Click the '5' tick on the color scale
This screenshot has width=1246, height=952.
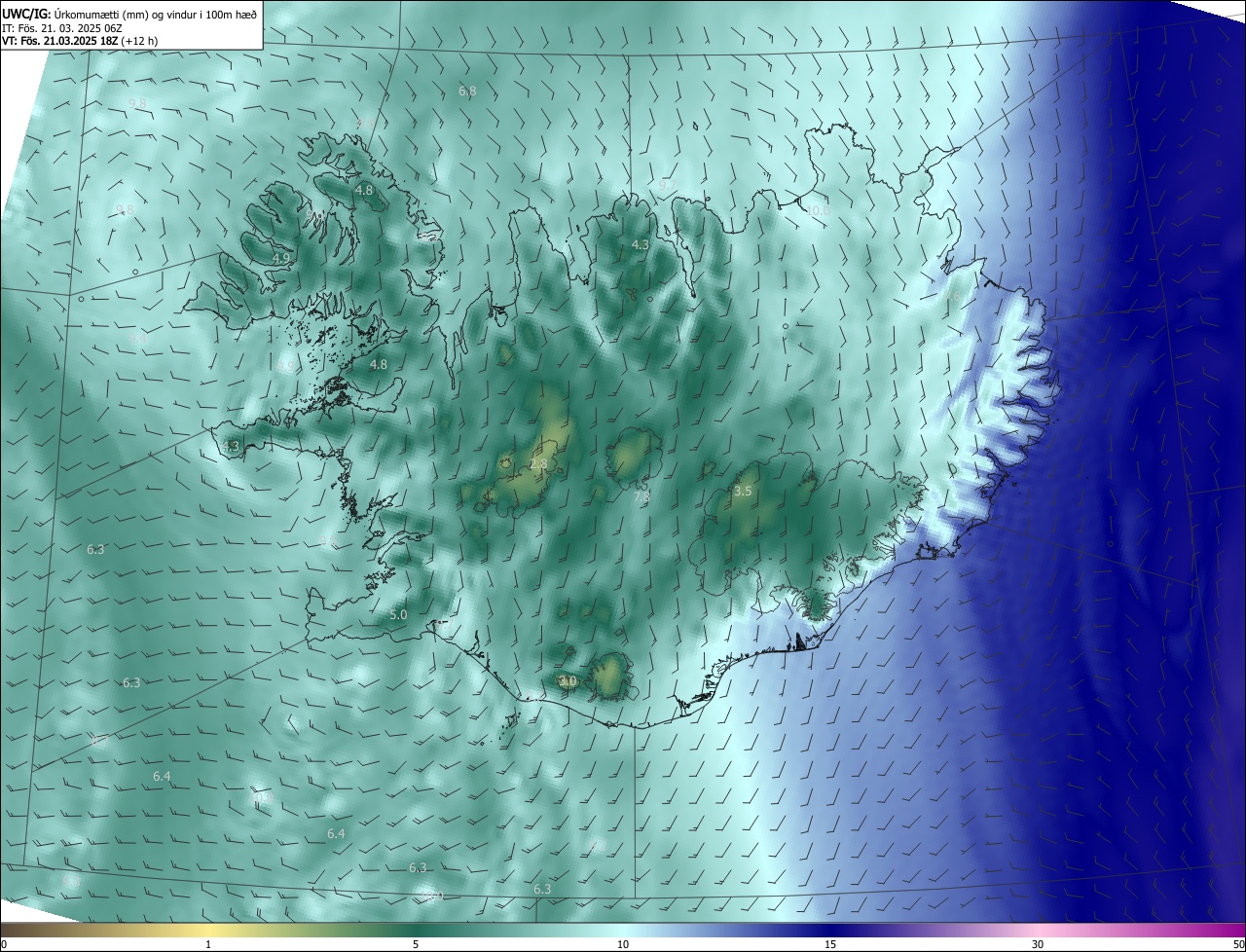pyautogui.click(x=416, y=945)
